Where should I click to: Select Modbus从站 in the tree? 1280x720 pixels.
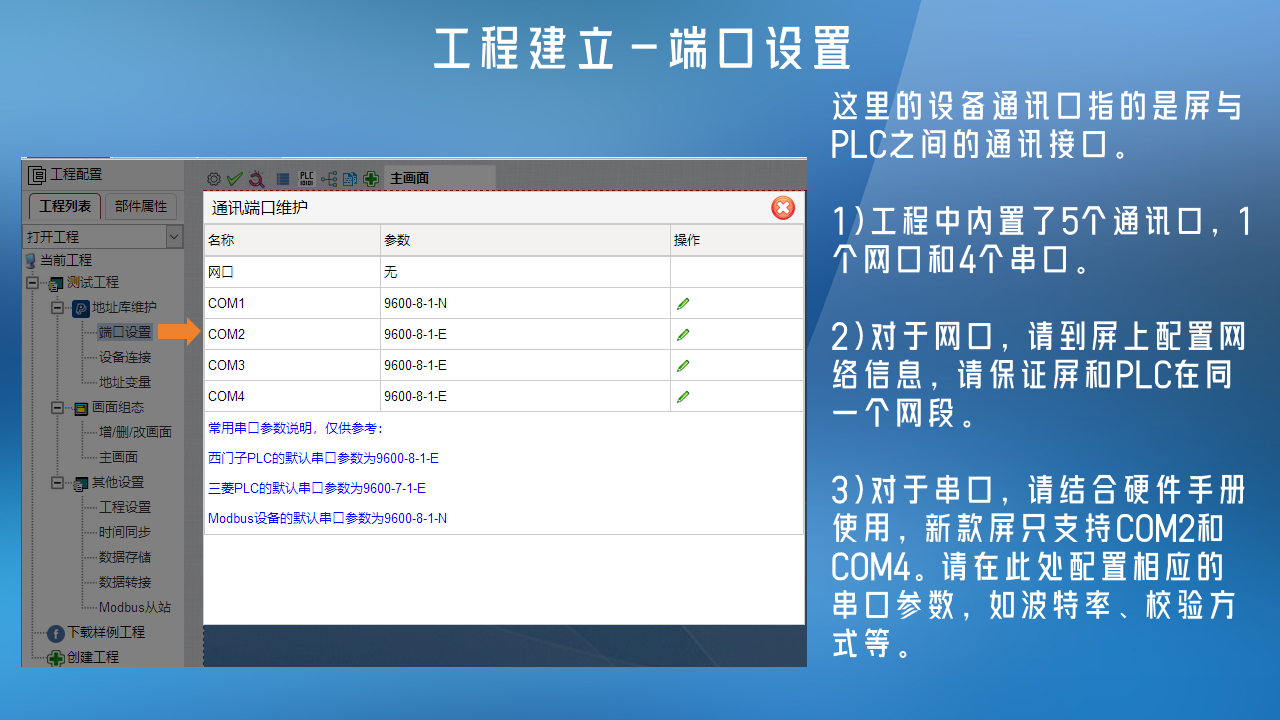(134, 607)
